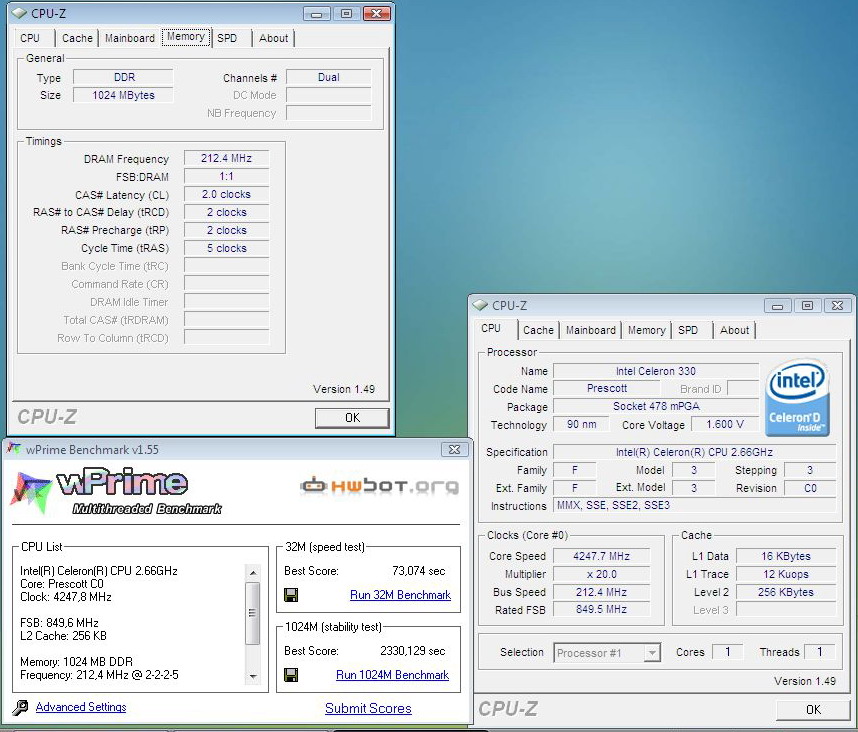Click the CAS# Latency 2.0 clocks field

(227, 194)
